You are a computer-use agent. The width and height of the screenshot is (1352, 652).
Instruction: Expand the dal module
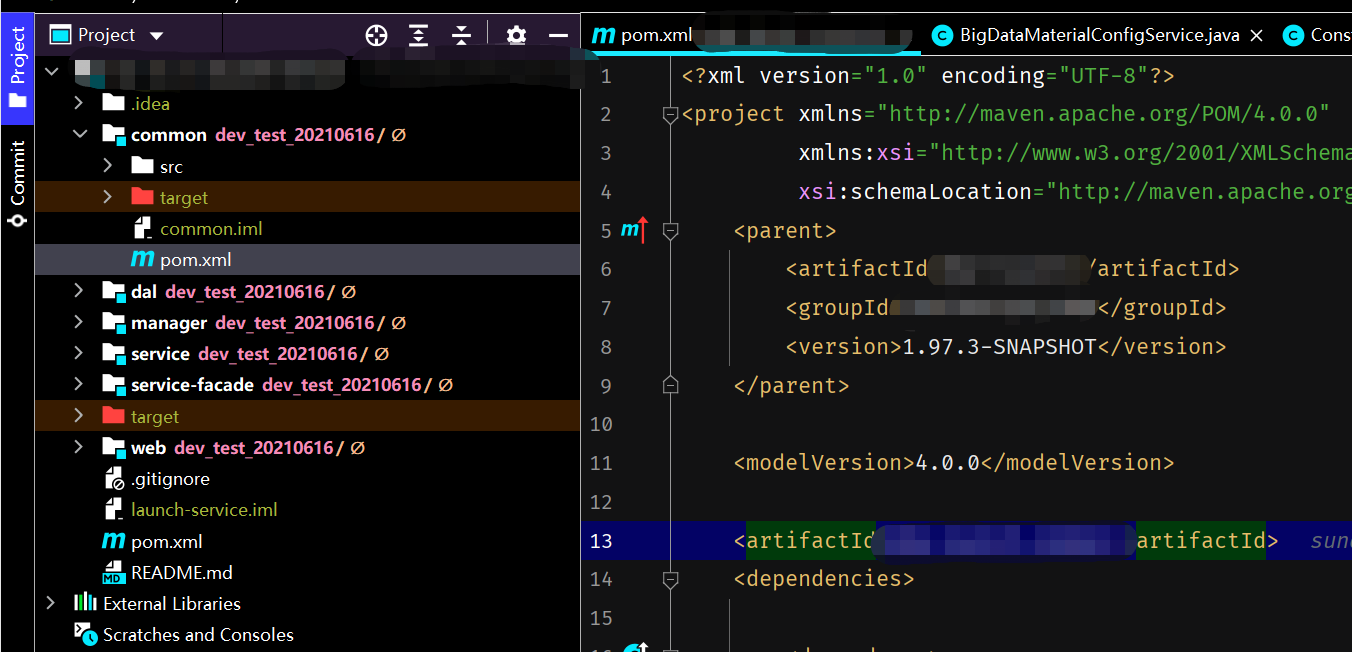[79, 291]
